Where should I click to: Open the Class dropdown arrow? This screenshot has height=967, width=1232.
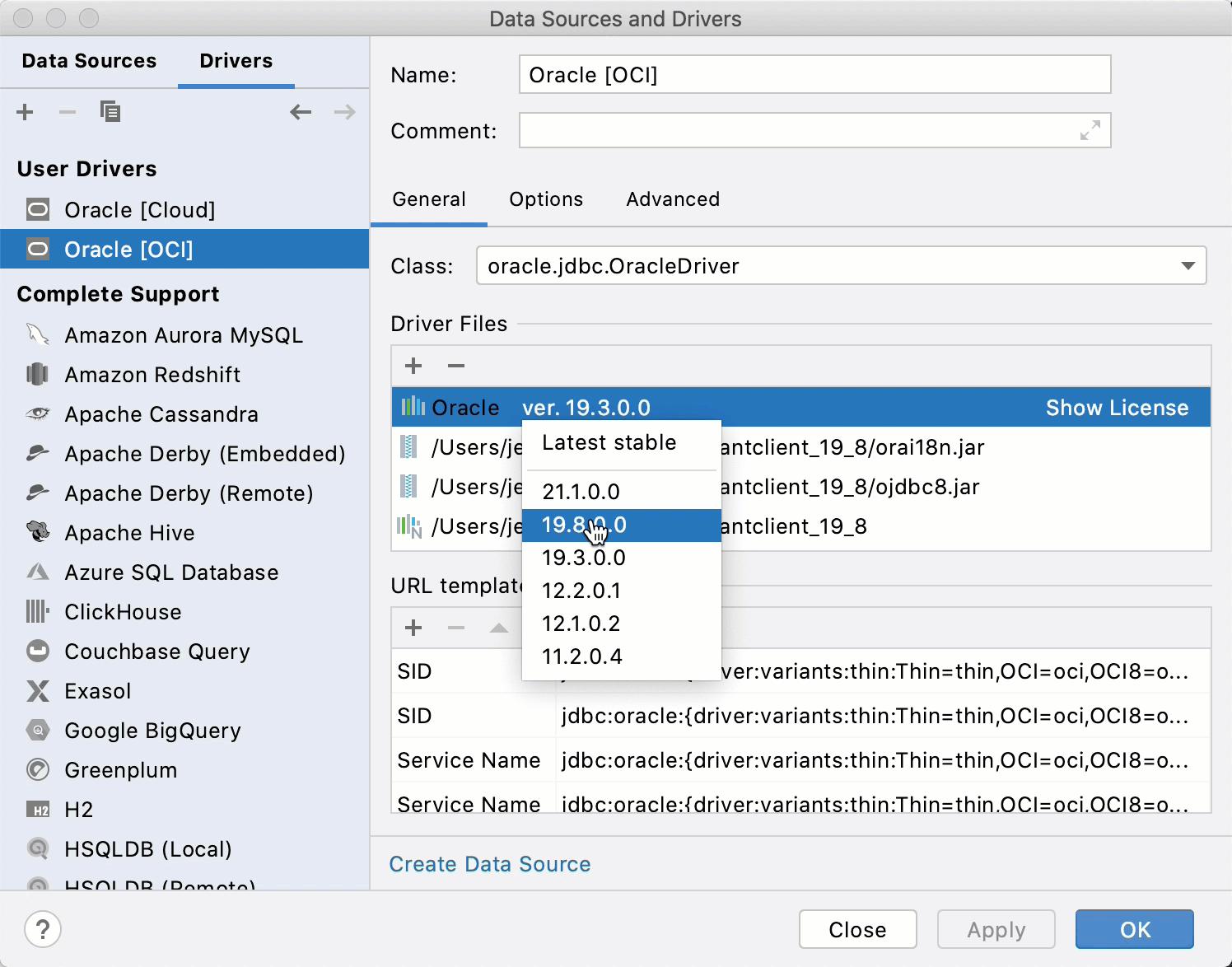coord(1188,266)
